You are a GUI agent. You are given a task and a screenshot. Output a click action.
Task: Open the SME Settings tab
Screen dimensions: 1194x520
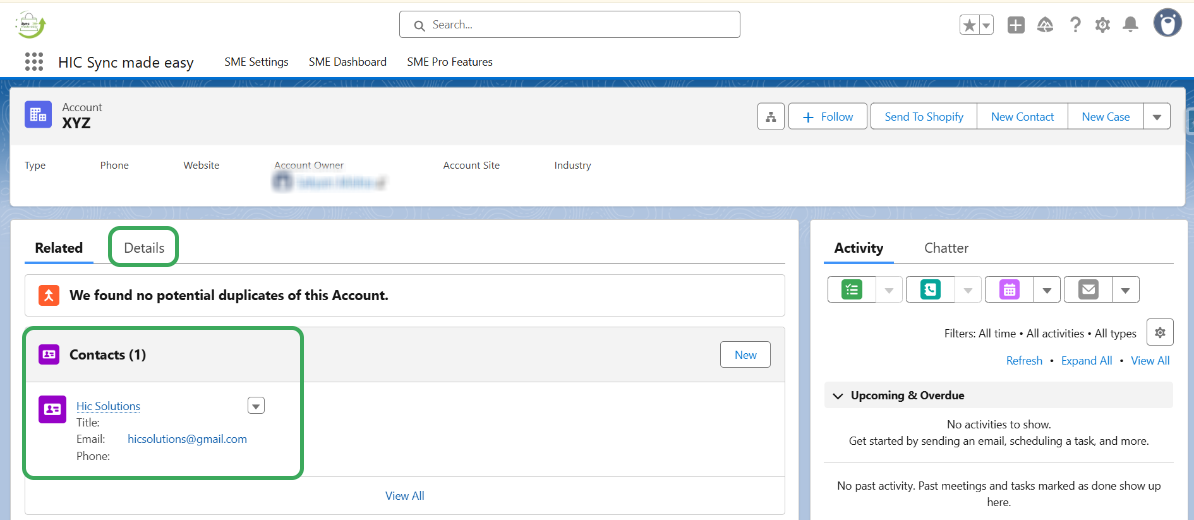(x=256, y=62)
